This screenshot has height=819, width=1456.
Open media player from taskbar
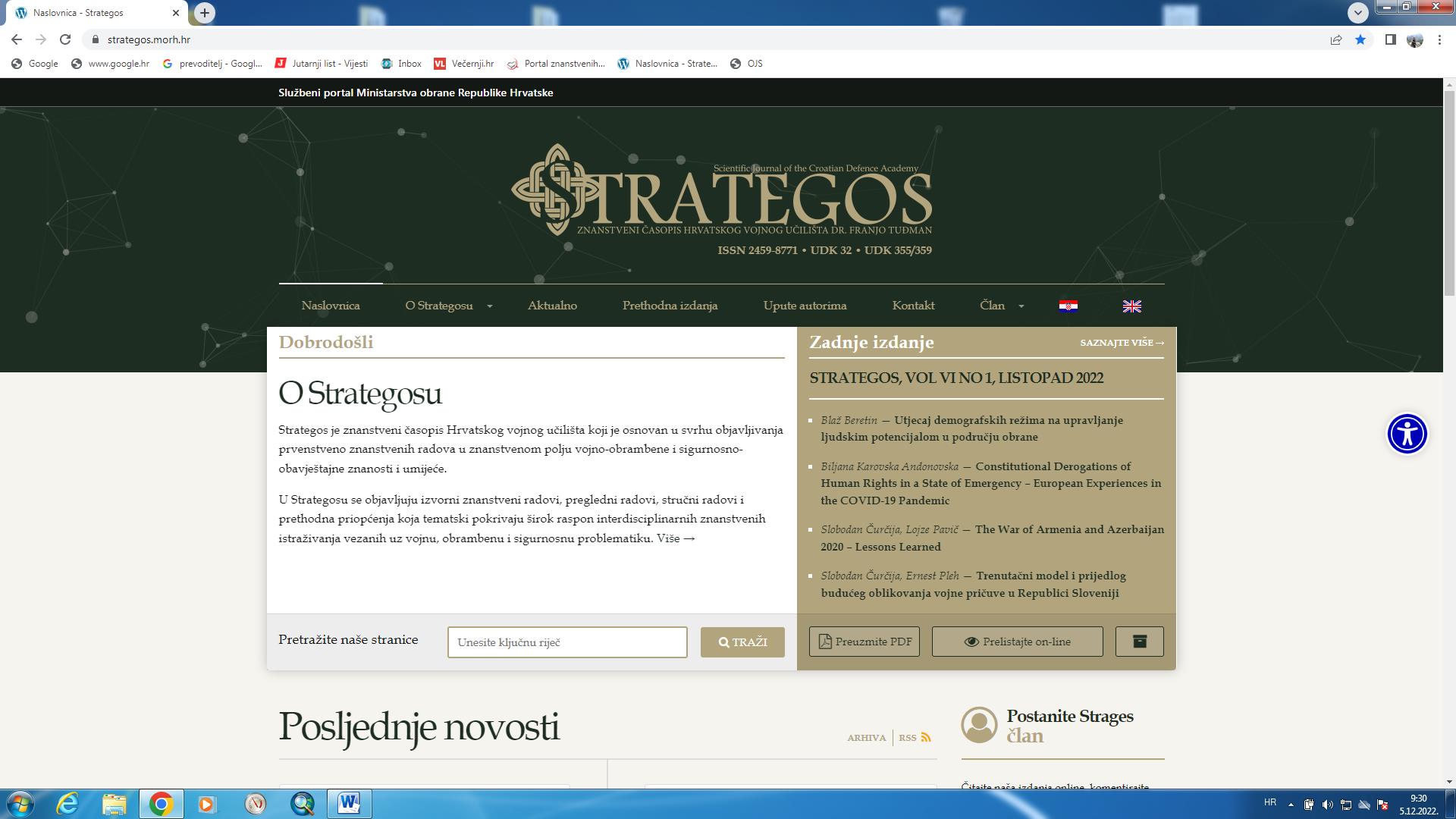tap(207, 804)
